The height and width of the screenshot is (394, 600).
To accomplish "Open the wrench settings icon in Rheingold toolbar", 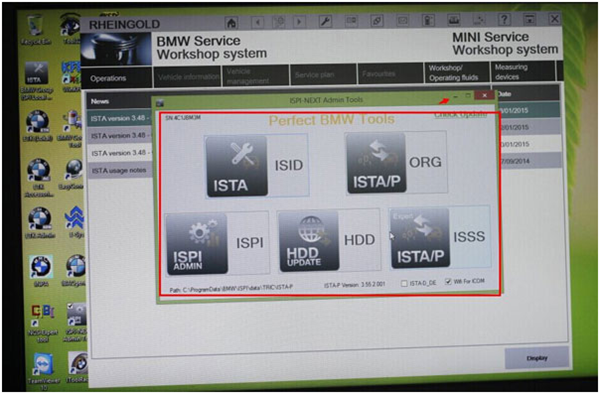I will tap(325, 21).
